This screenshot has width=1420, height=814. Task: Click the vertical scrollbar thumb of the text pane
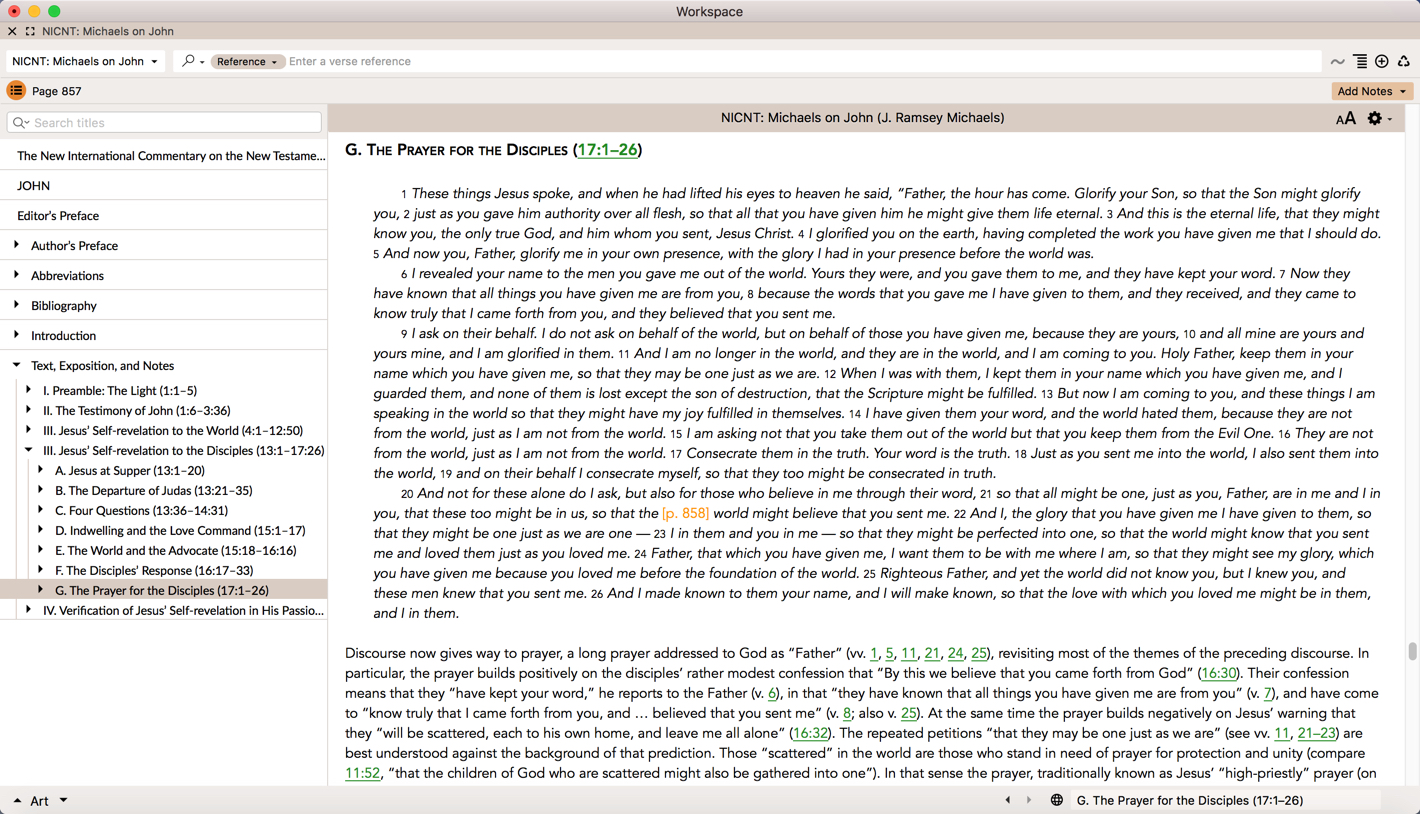click(x=1412, y=651)
